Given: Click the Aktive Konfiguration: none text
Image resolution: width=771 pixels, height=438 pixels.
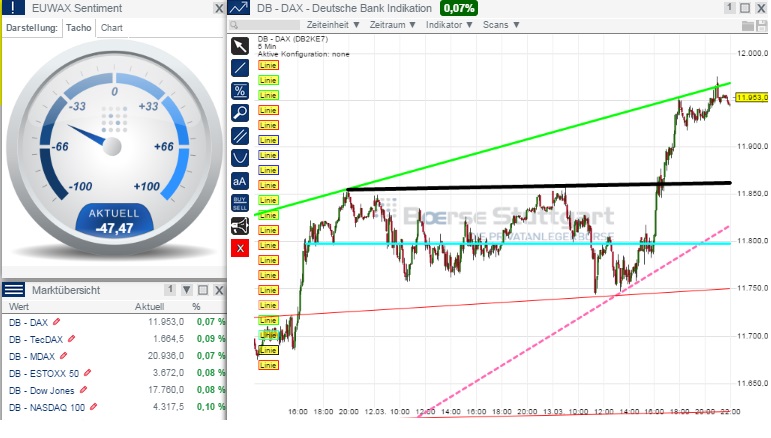Looking at the screenshot, I should click(303, 54).
